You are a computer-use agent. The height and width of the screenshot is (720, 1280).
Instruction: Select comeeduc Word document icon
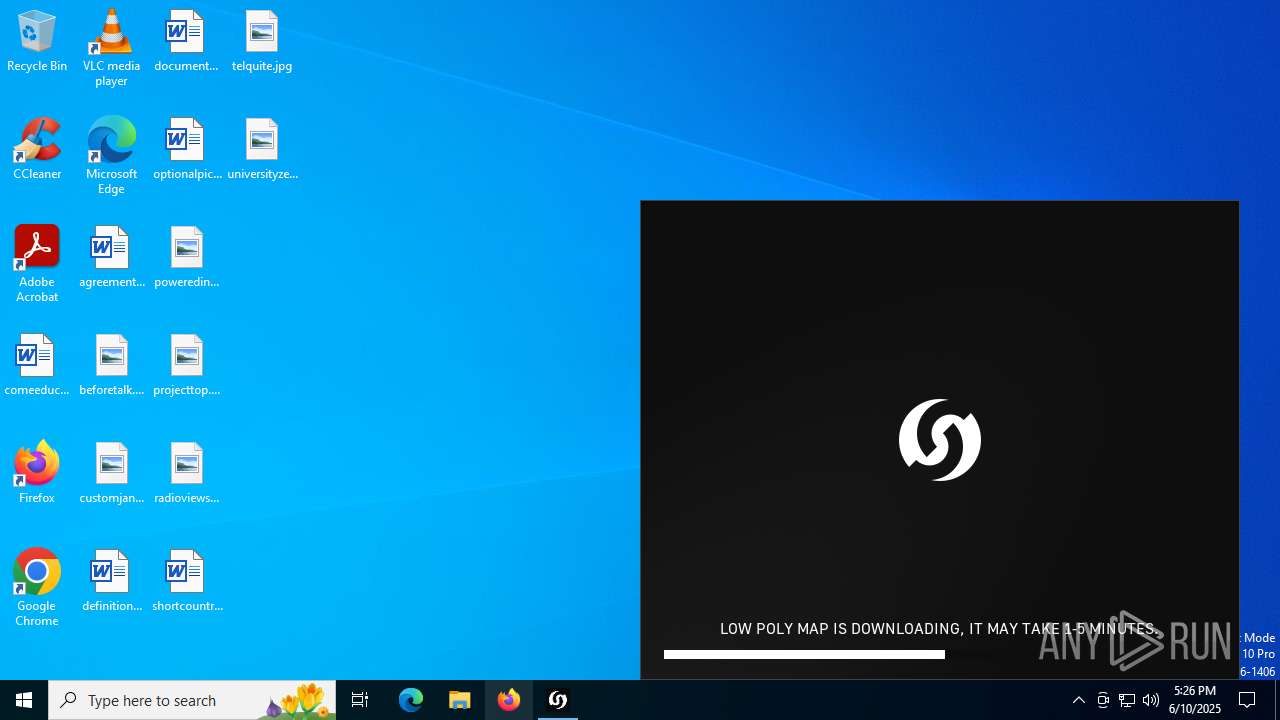(37, 366)
